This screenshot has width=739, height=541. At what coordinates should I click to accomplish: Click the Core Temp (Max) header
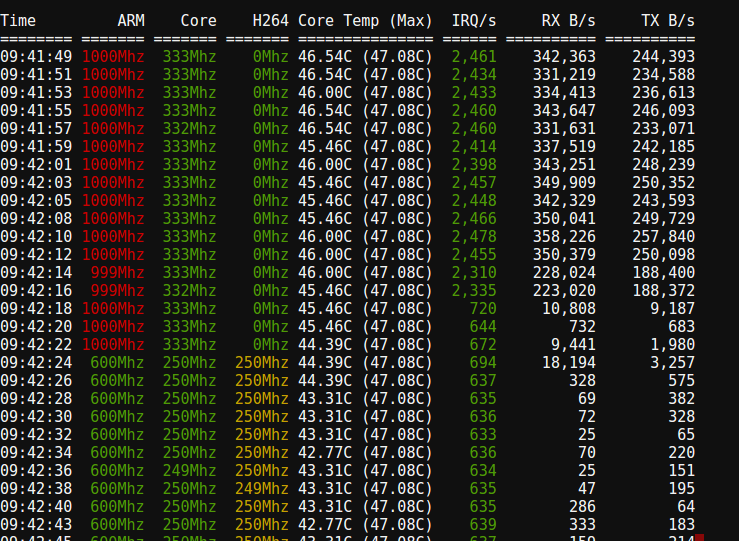pos(365,21)
